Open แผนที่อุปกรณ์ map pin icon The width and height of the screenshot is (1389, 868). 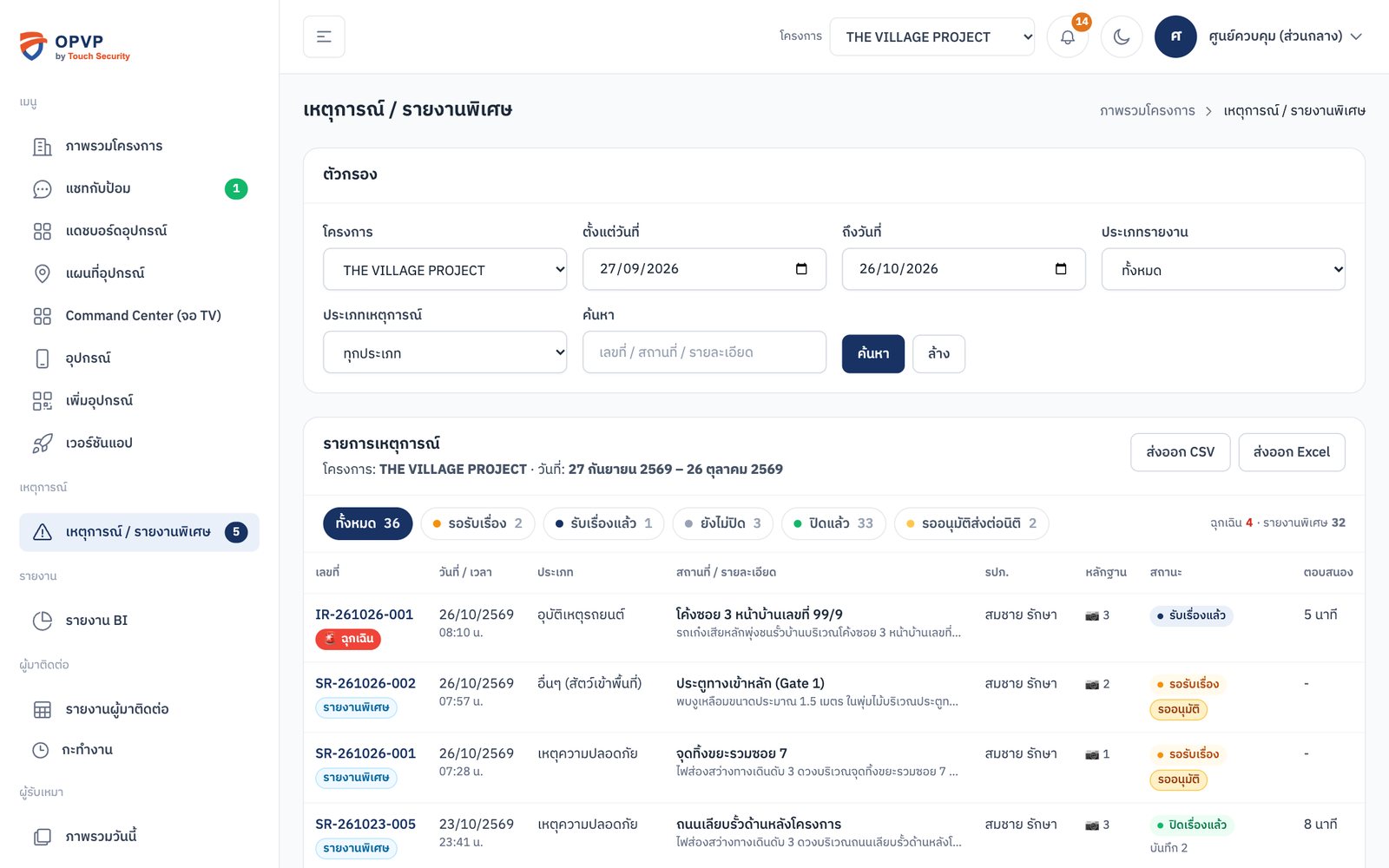[x=42, y=273]
